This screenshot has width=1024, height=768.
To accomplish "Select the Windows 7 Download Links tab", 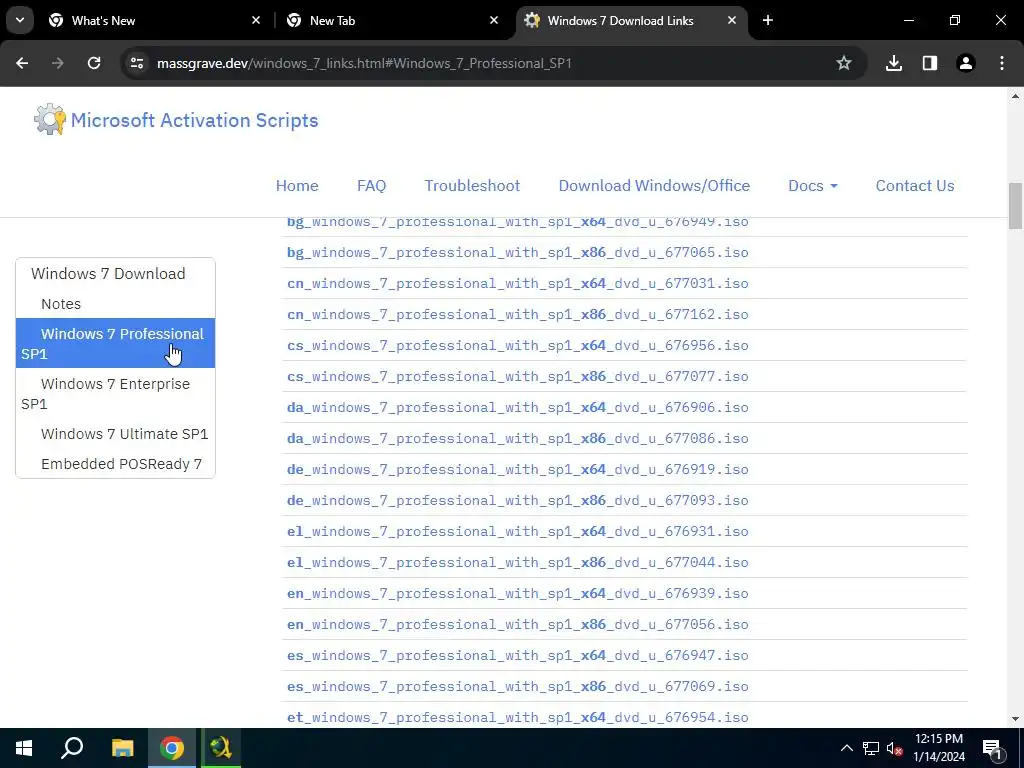I will [x=631, y=21].
